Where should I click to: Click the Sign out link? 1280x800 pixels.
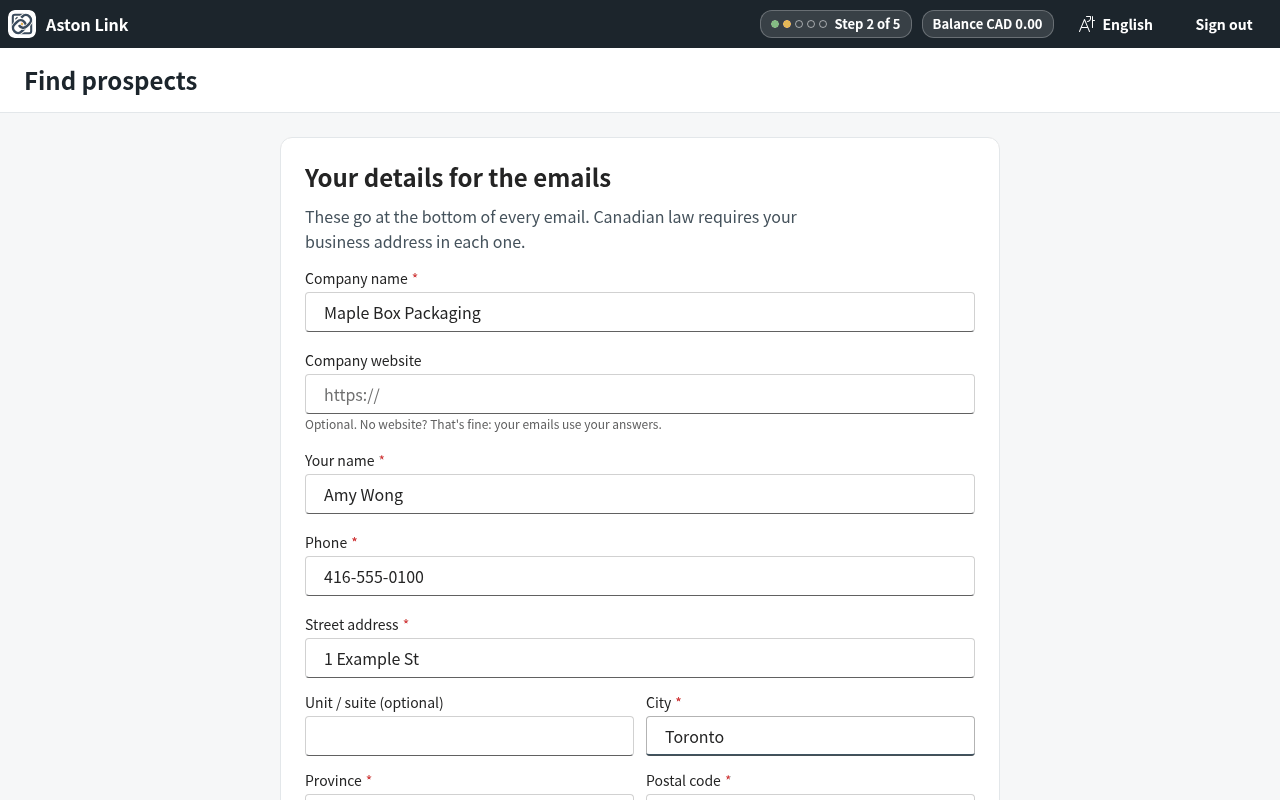point(1224,24)
